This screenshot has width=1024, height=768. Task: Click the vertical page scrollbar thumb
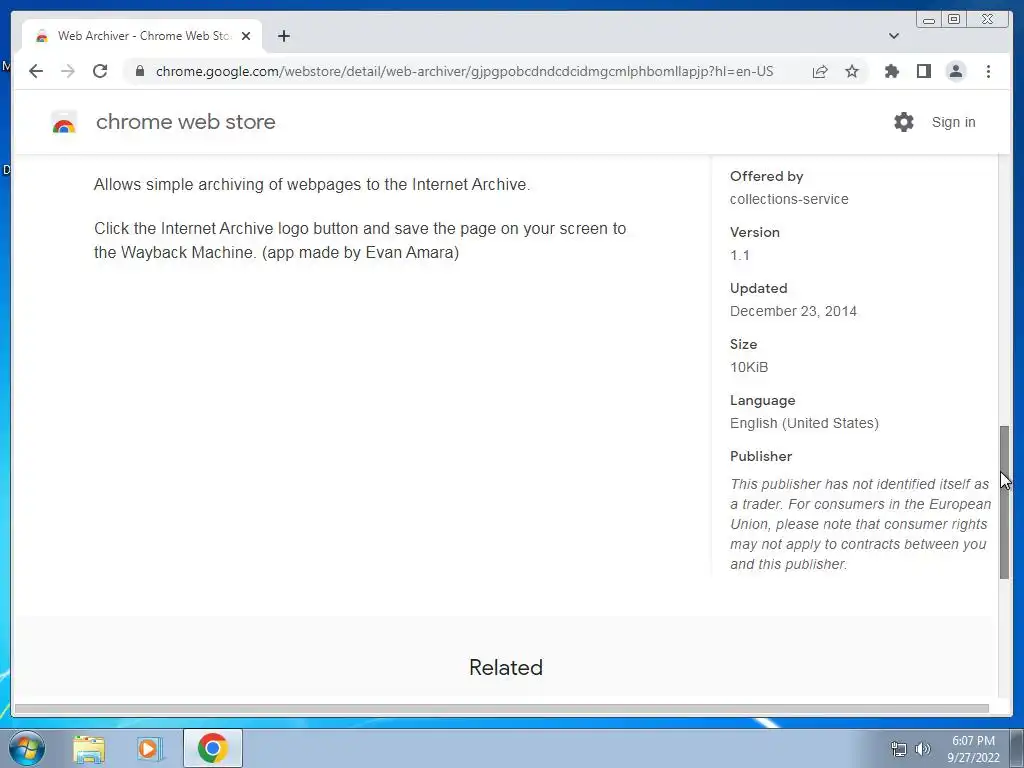[1004, 502]
